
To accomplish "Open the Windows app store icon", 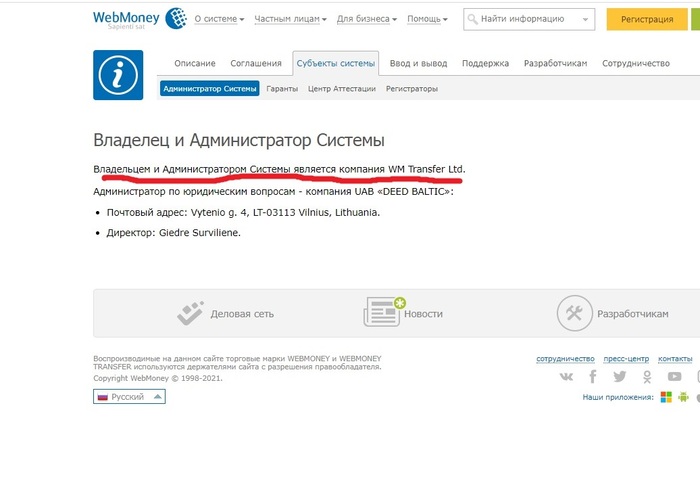I will (x=666, y=397).
